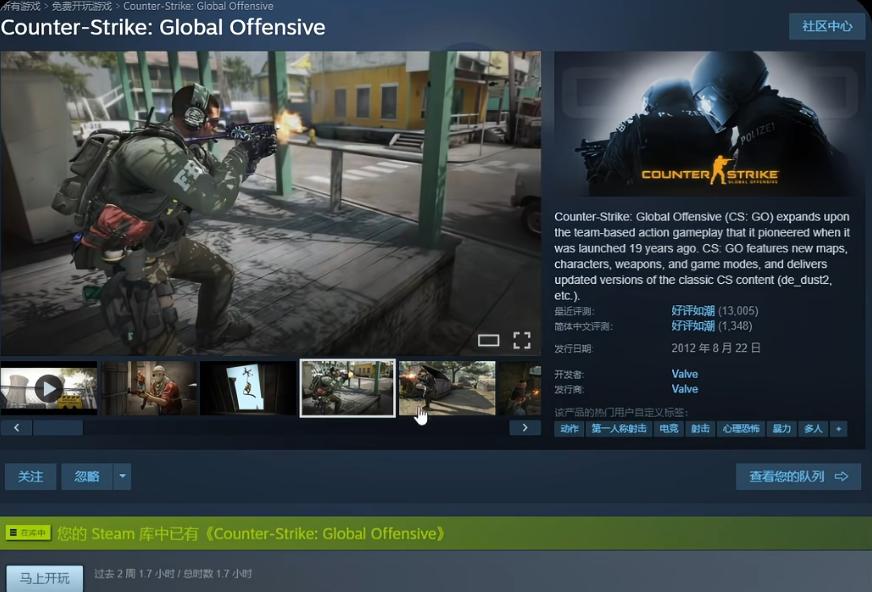The width and height of the screenshot is (872, 592).
Task: Open publisher Valve link
Action: point(685,389)
